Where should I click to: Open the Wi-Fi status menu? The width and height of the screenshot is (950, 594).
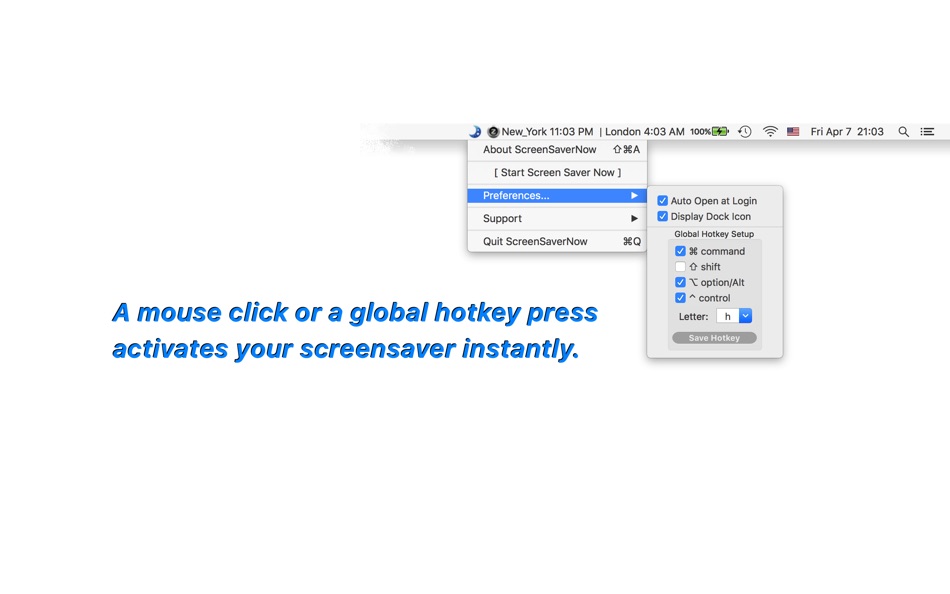770,132
